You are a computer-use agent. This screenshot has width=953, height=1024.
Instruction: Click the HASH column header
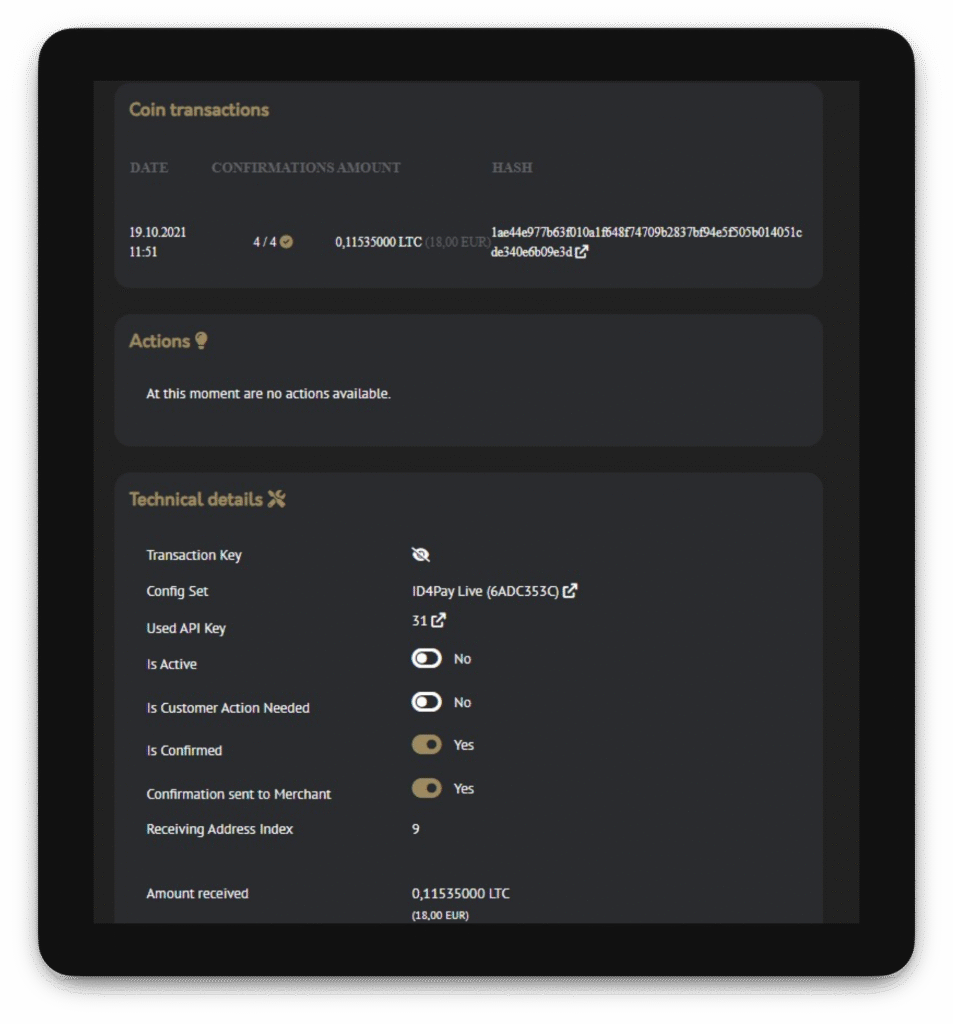pos(512,168)
